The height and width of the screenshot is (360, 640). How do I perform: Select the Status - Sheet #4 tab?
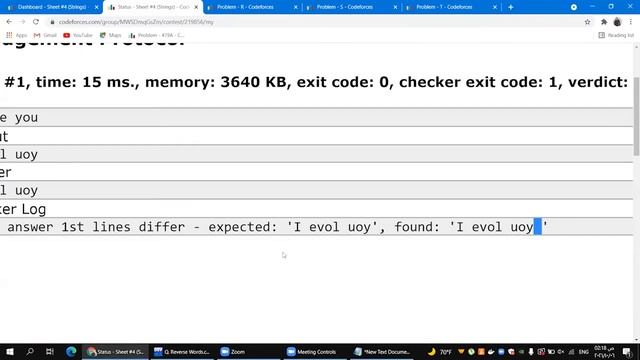[153, 7]
